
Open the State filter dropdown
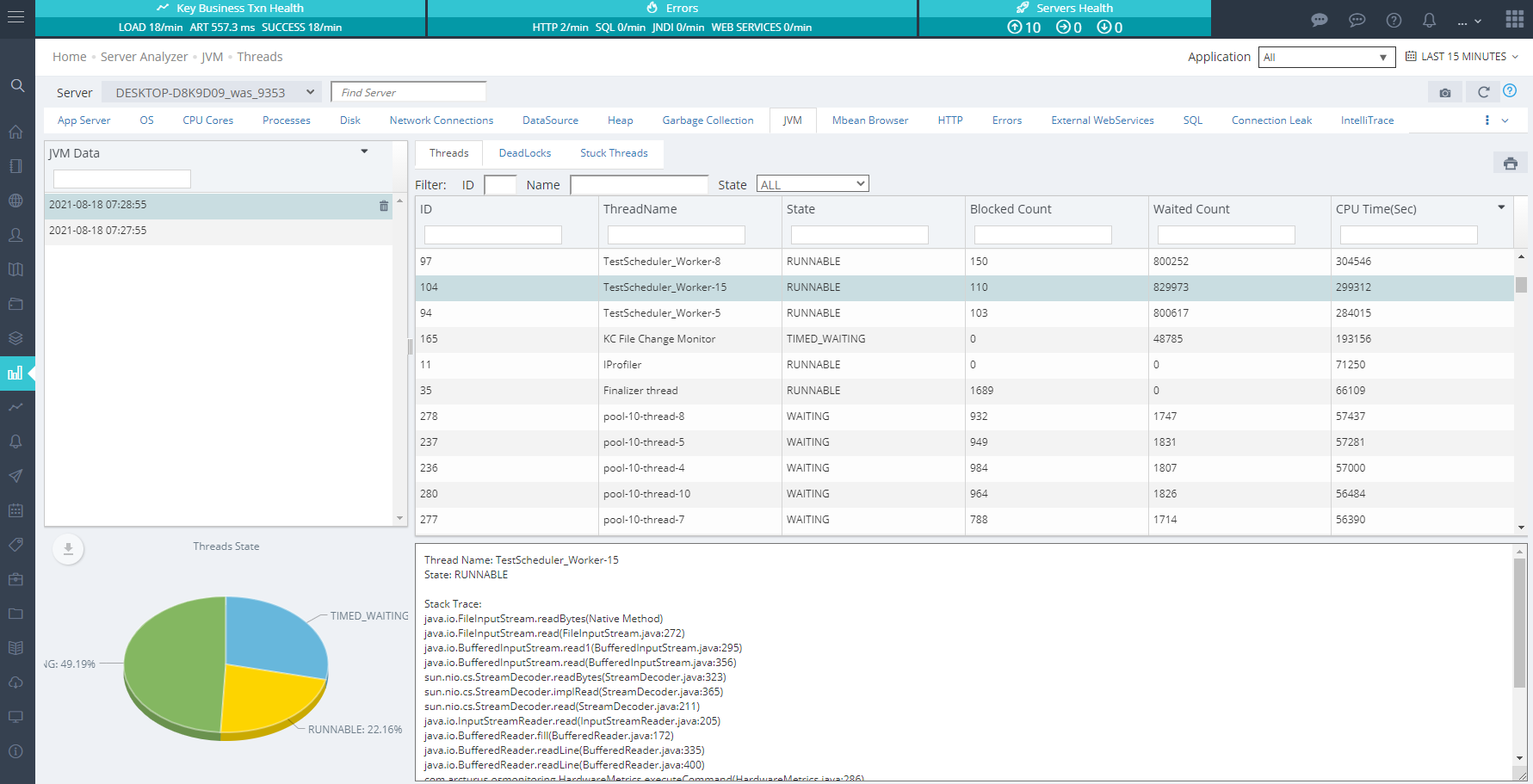point(813,184)
